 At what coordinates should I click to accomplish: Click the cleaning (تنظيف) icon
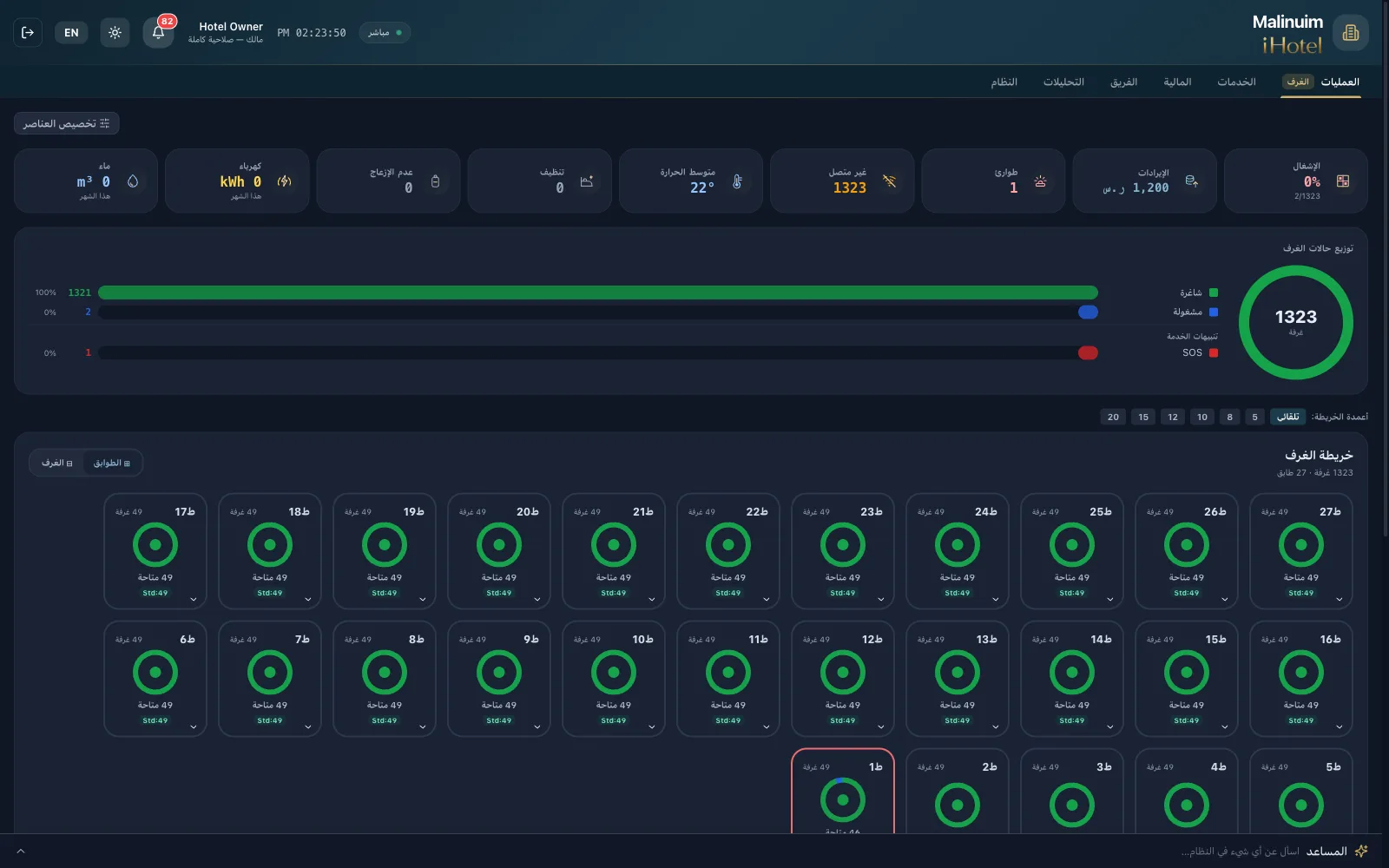587,181
